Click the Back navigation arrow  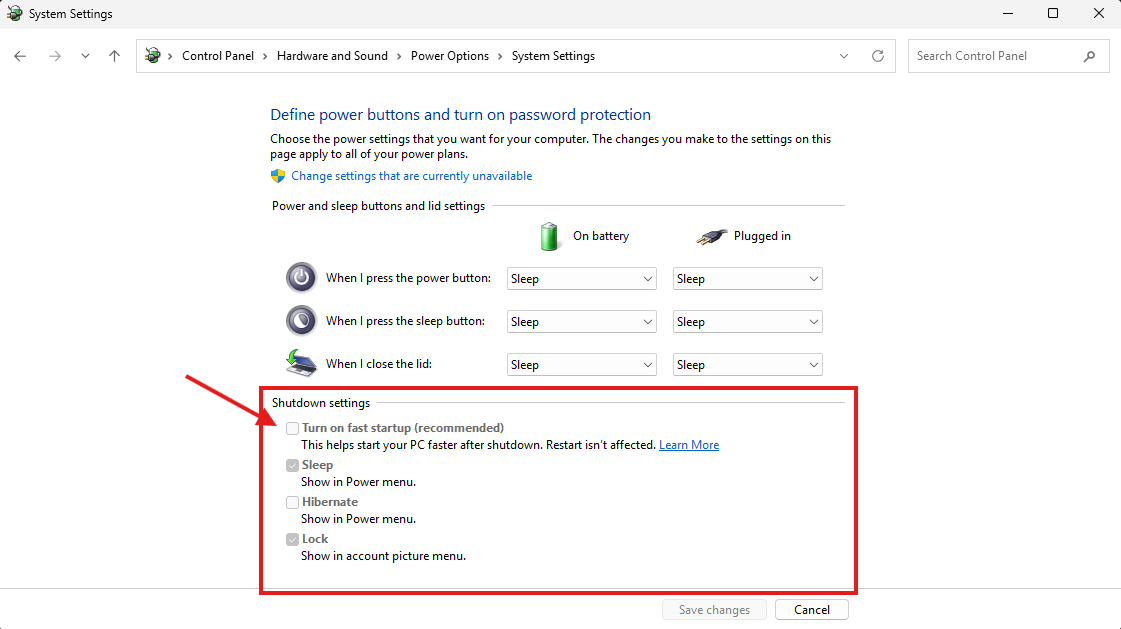pos(20,56)
